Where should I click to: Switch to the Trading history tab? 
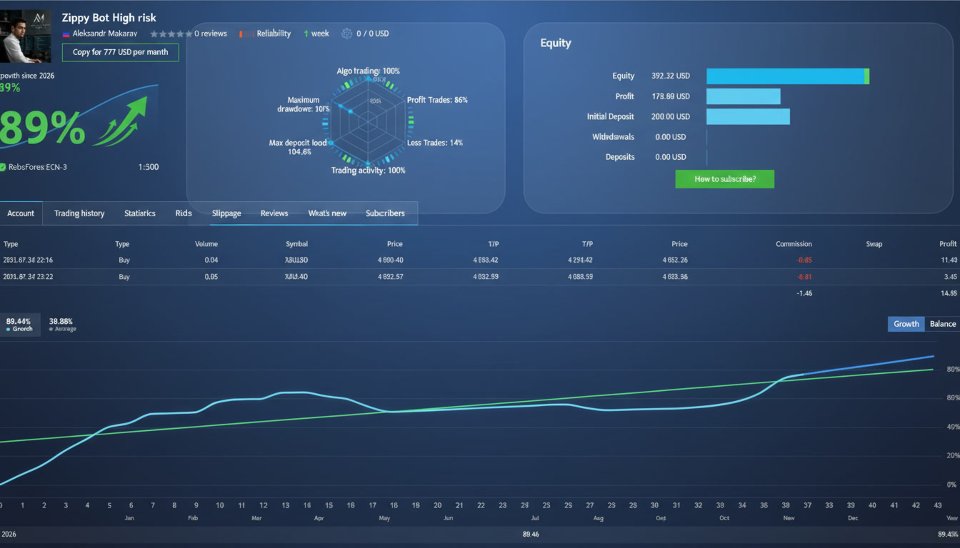tap(79, 213)
